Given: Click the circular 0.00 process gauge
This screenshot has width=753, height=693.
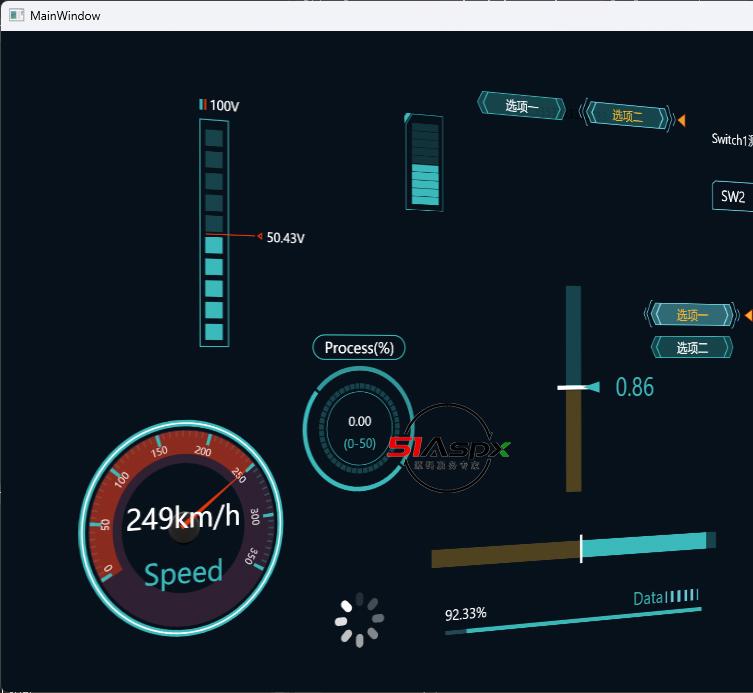Looking at the screenshot, I should pos(359,429).
